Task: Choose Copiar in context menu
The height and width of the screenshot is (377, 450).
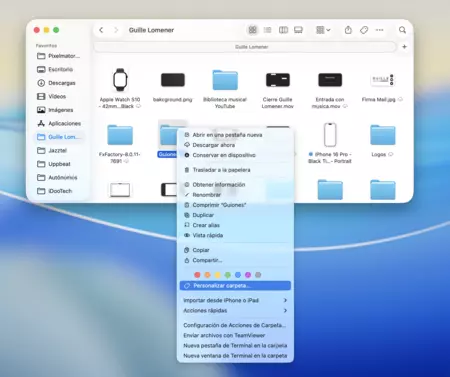Action: pos(235,250)
